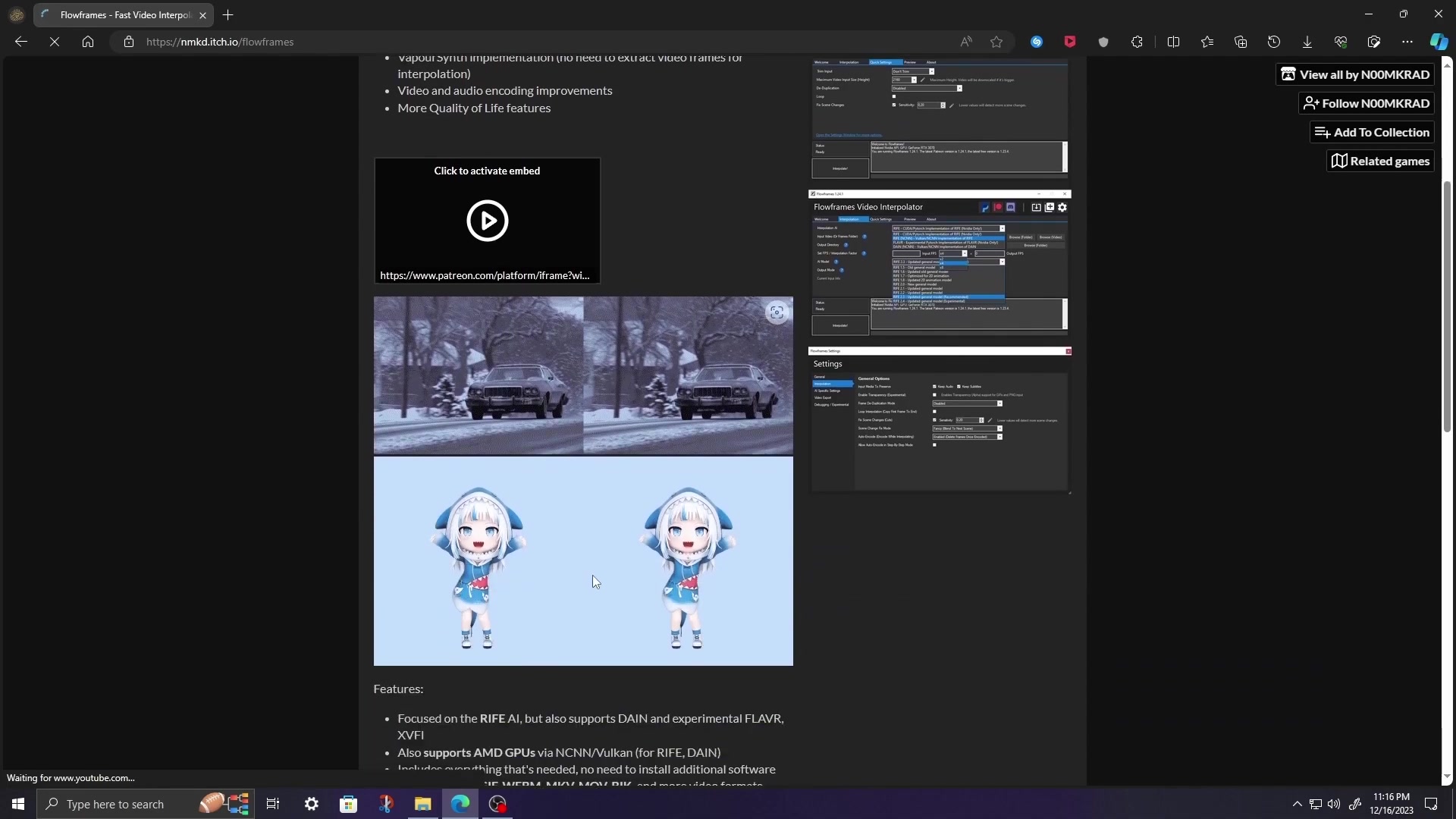Add Flowframes To Collection
Image resolution: width=1456 pixels, height=819 pixels.
tap(1372, 132)
